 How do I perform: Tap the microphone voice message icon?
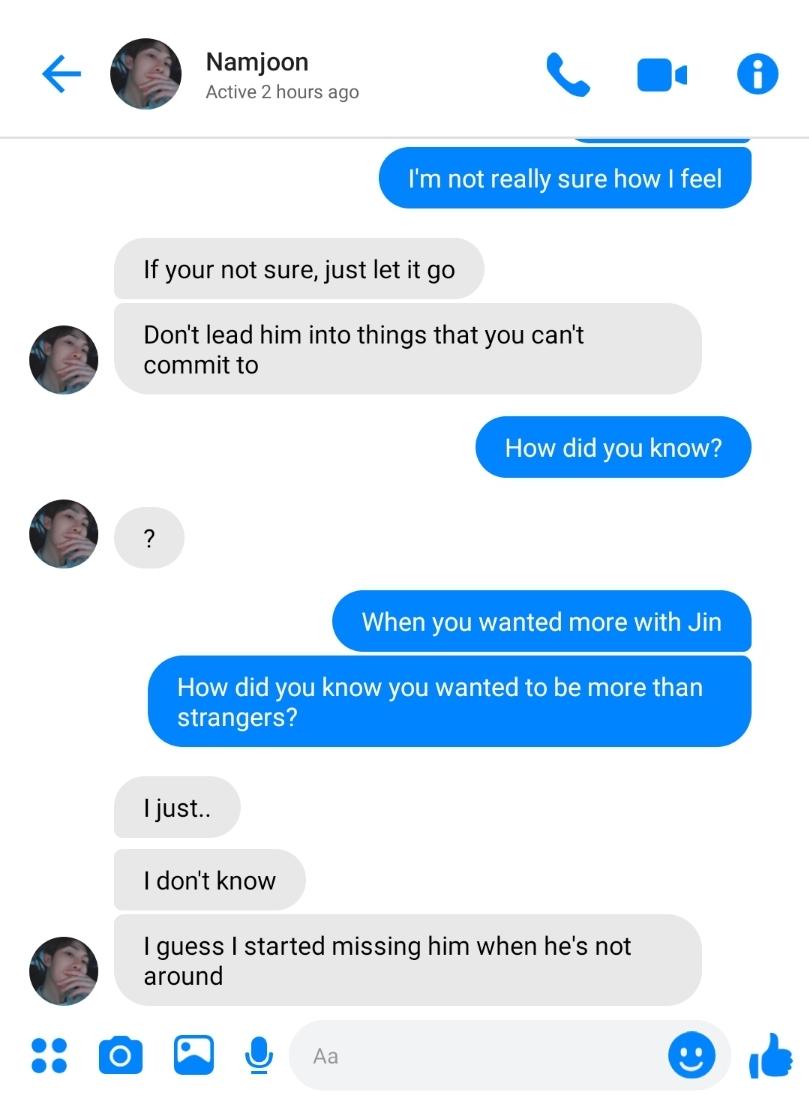point(259,1055)
